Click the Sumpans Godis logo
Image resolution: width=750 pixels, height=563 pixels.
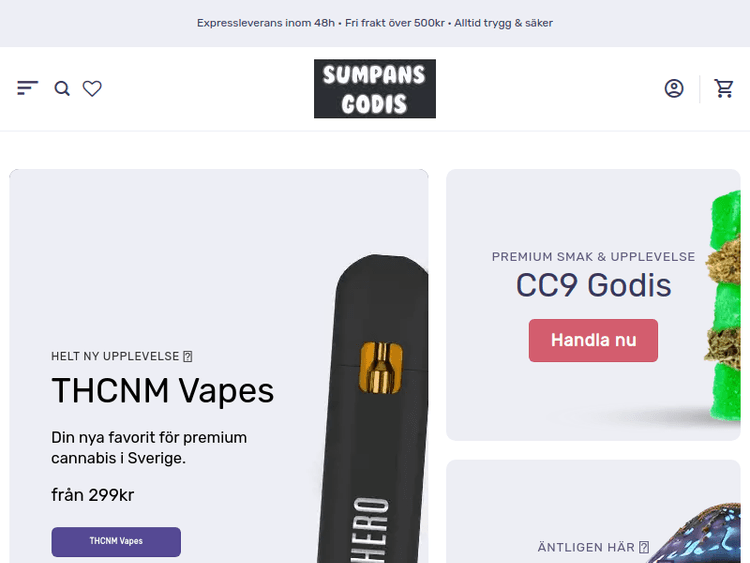375,89
